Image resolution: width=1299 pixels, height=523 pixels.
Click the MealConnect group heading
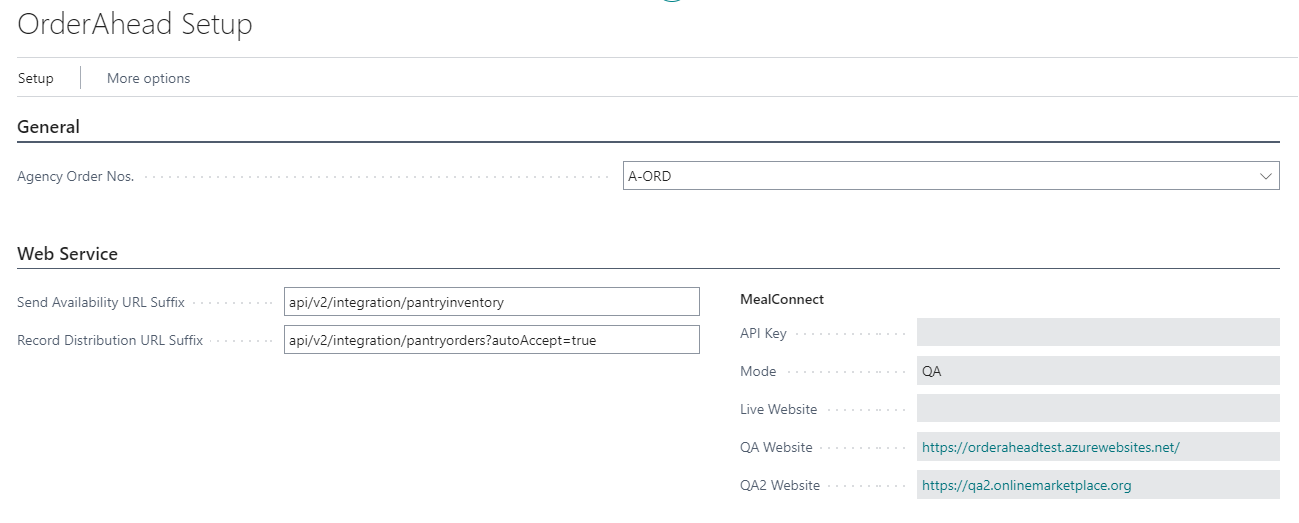(782, 299)
